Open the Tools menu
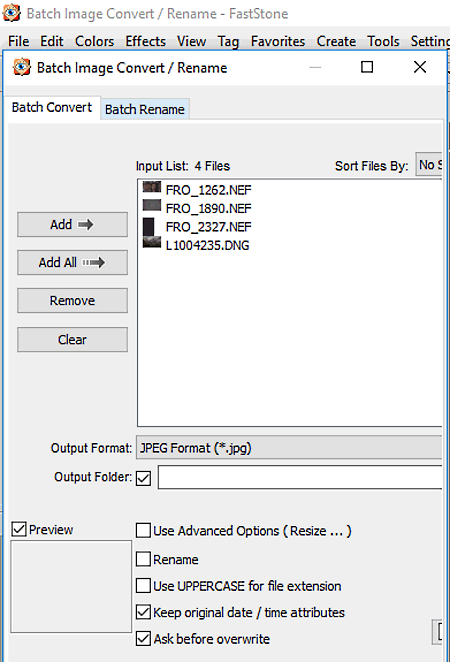 [383, 41]
